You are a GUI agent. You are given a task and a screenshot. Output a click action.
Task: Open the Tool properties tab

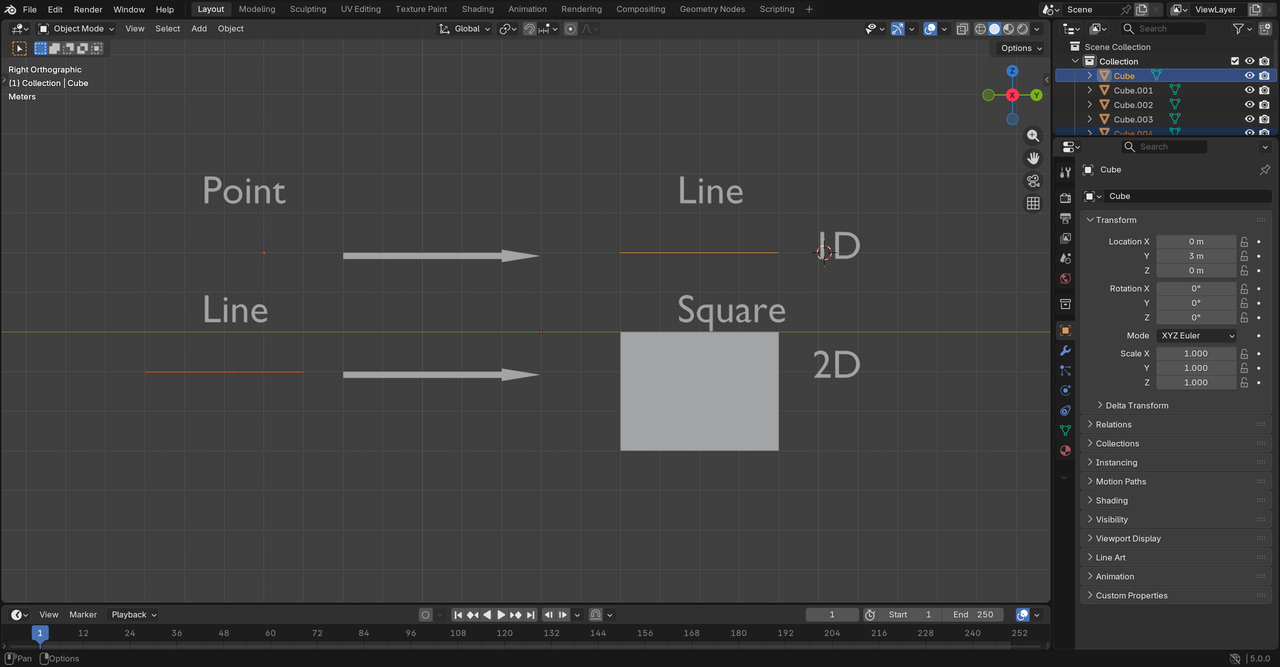[1065, 172]
